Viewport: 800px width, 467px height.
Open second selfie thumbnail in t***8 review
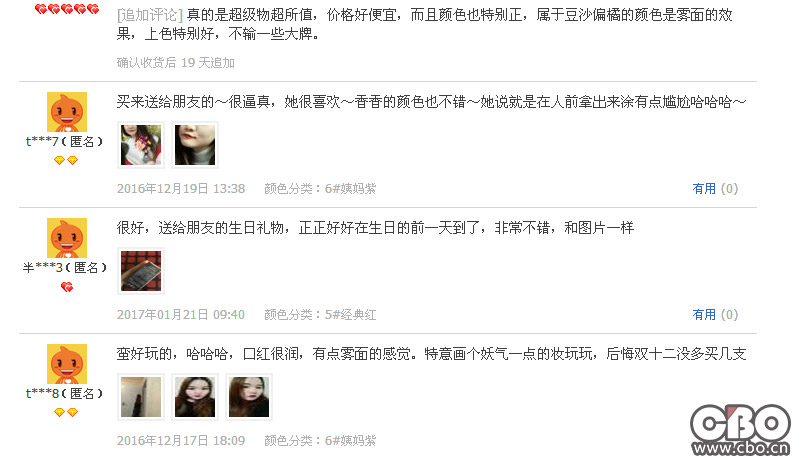pos(195,397)
